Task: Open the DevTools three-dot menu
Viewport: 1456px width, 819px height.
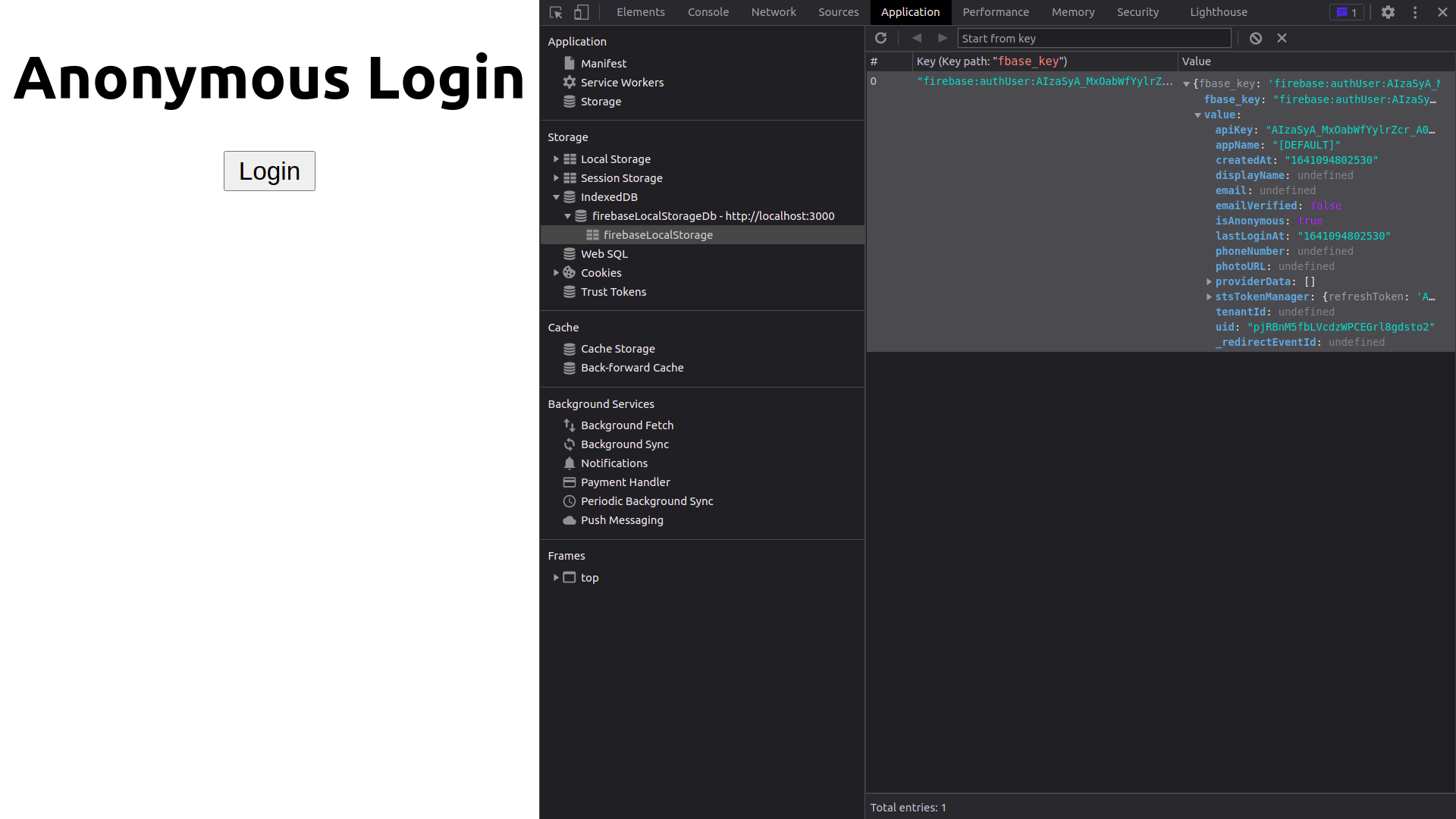Action: pyautogui.click(x=1415, y=12)
